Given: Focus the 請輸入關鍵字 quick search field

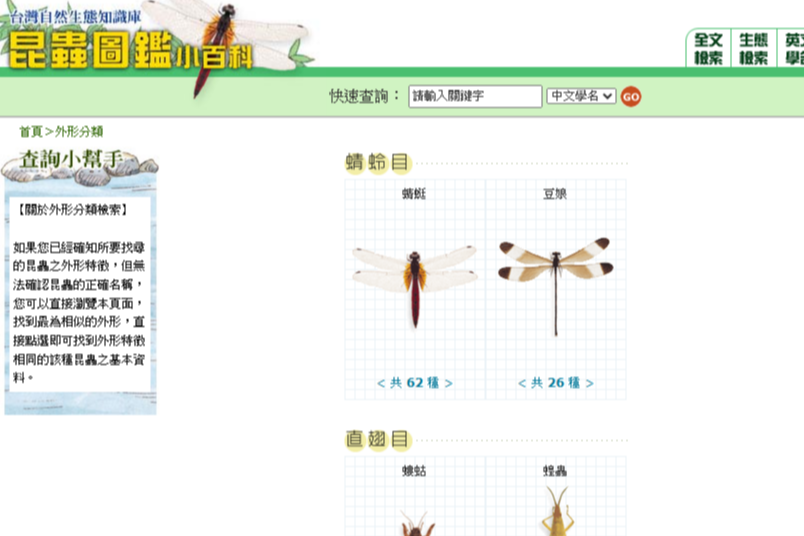Looking at the screenshot, I should point(475,96).
